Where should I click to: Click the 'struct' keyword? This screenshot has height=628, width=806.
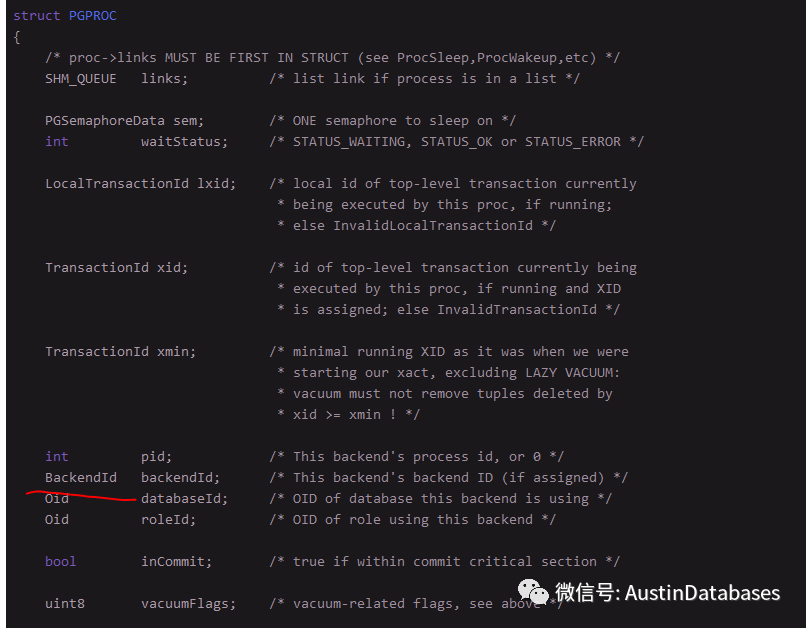click(36, 16)
